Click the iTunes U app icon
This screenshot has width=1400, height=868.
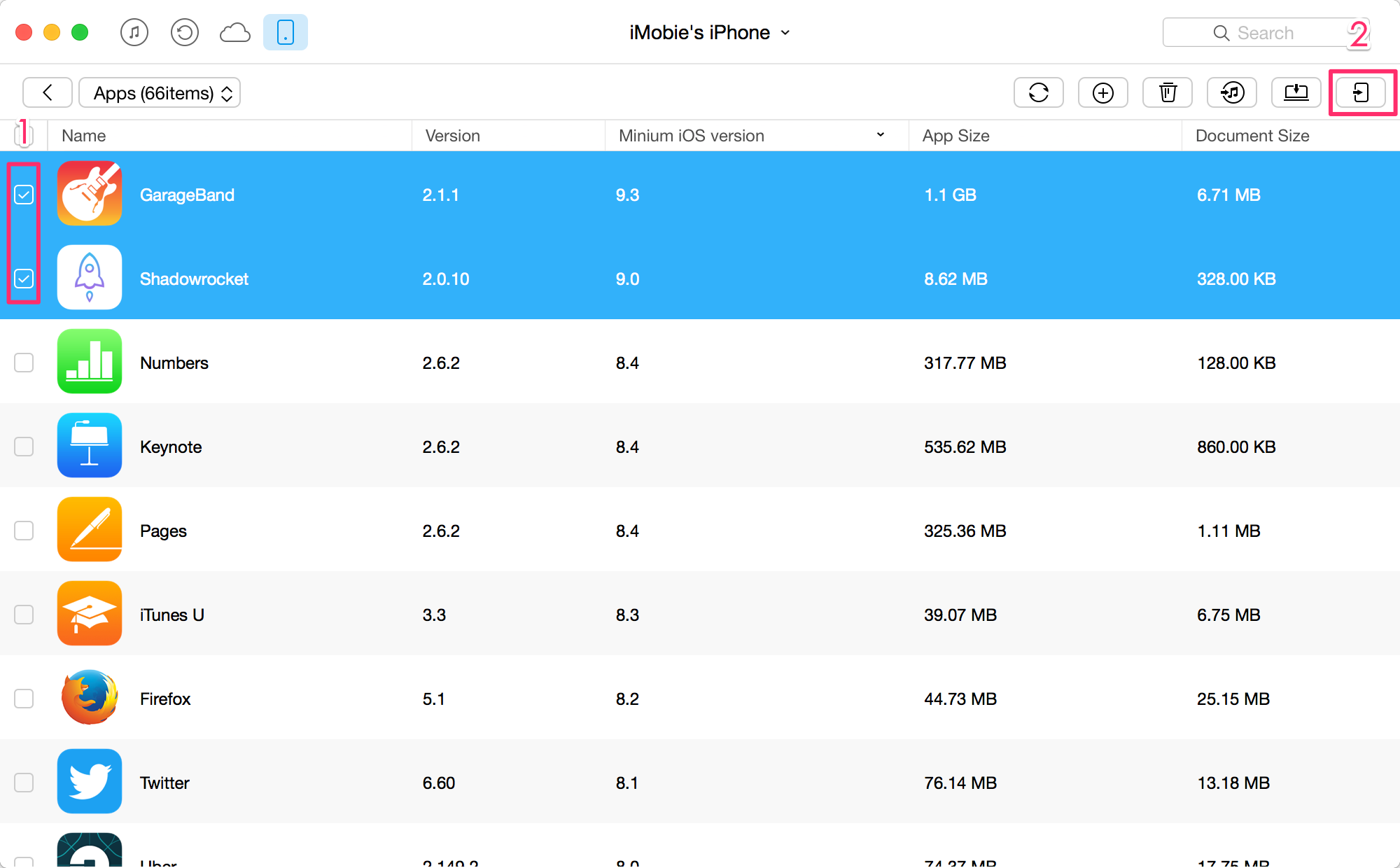[90, 613]
